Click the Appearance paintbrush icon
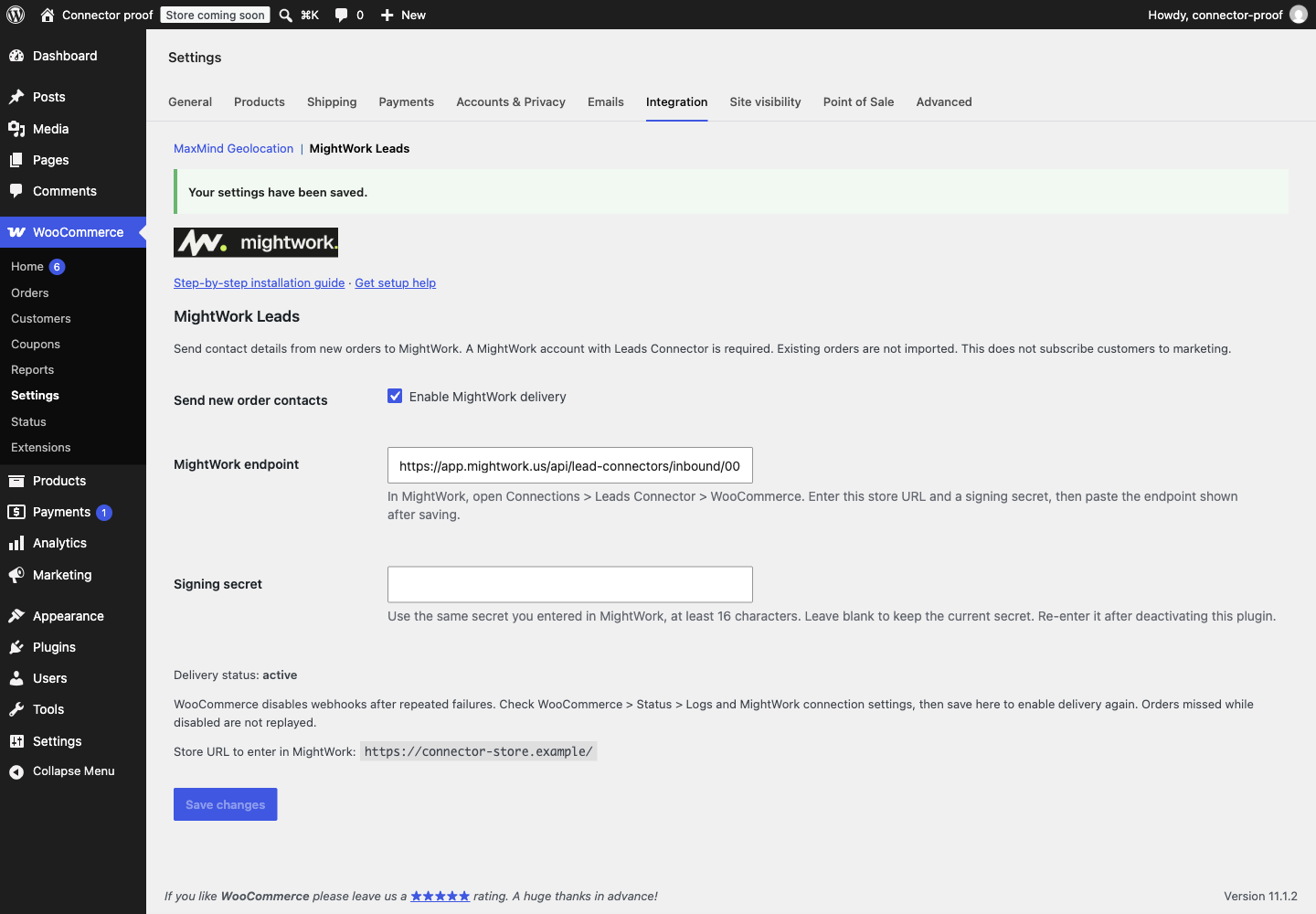This screenshot has height=914, width=1316. click(x=16, y=616)
